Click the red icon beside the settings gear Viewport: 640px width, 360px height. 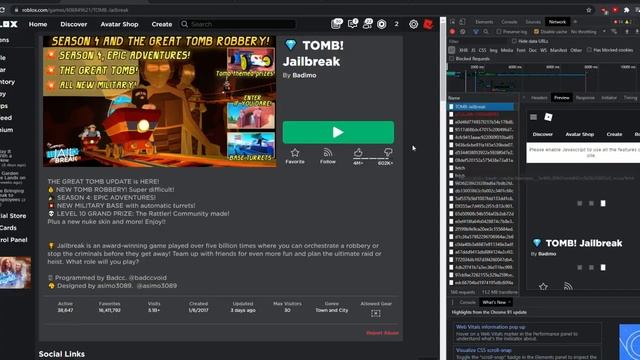[x=428, y=24]
